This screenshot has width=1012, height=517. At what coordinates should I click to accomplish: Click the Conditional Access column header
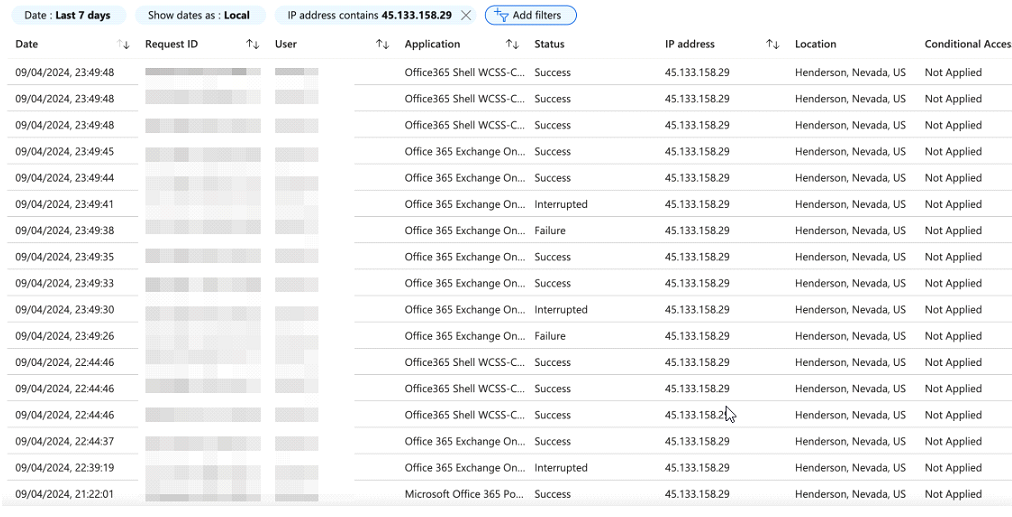966,45
